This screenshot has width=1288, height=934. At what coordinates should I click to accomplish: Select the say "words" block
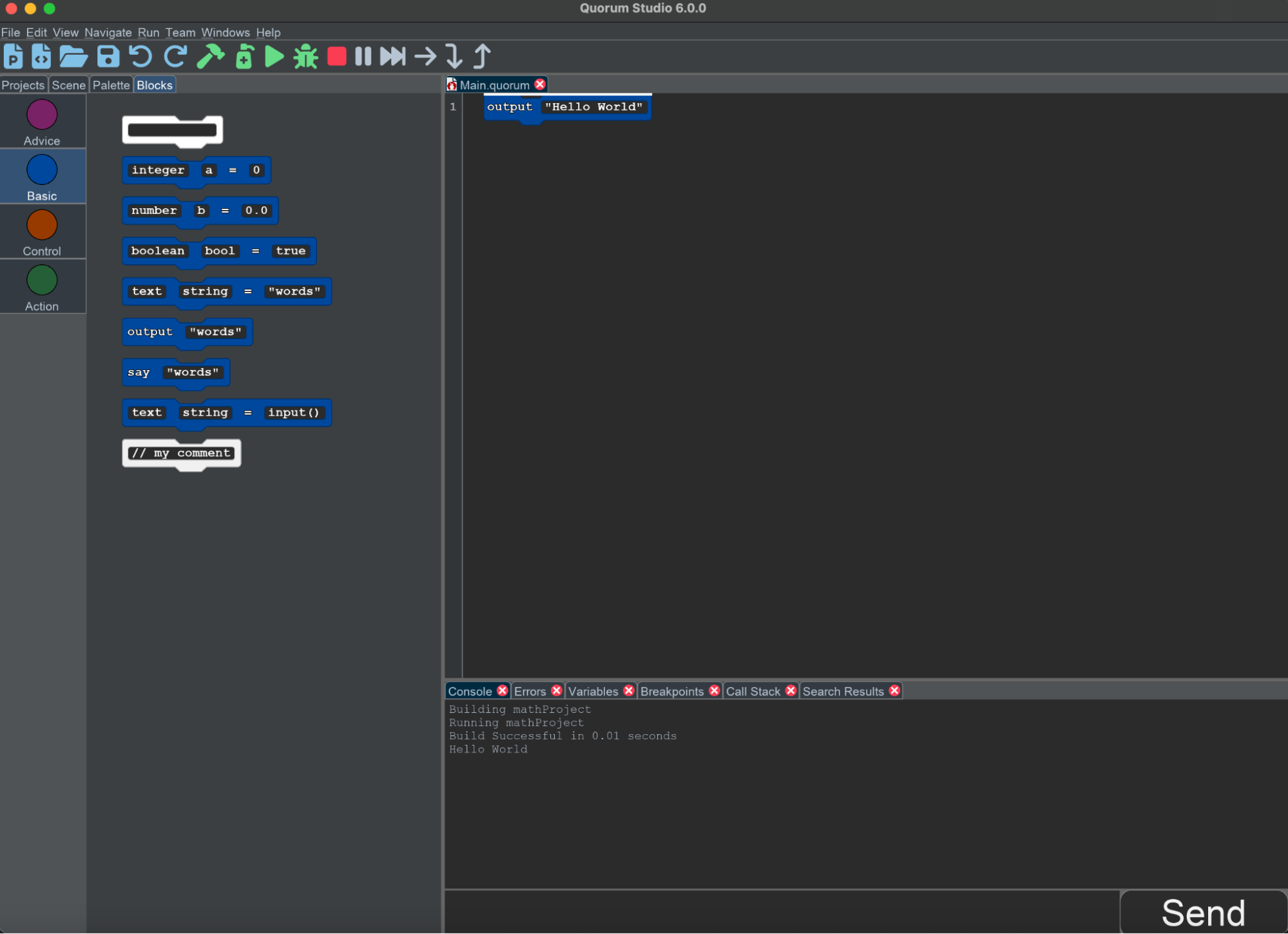tap(176, 373)
